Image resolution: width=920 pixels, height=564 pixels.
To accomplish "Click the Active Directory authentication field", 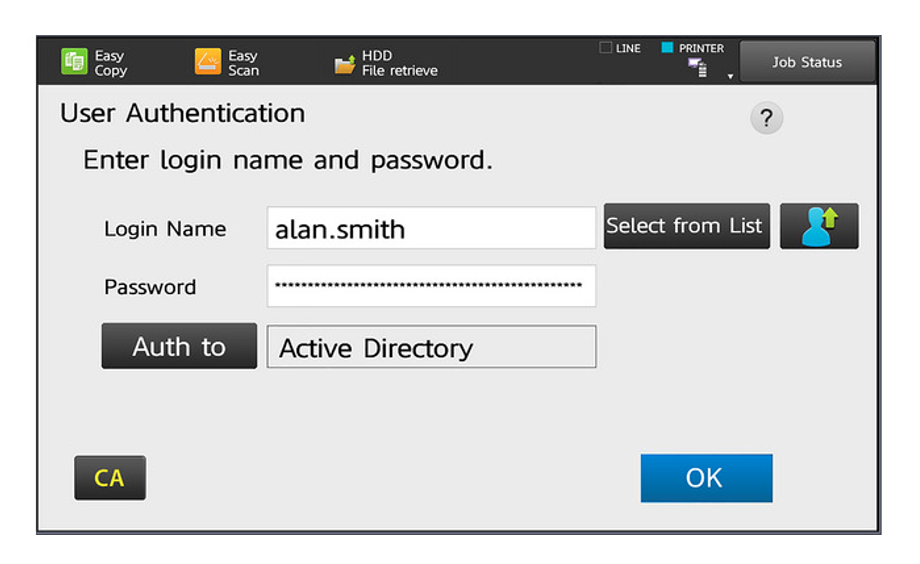I will (431, 347).
